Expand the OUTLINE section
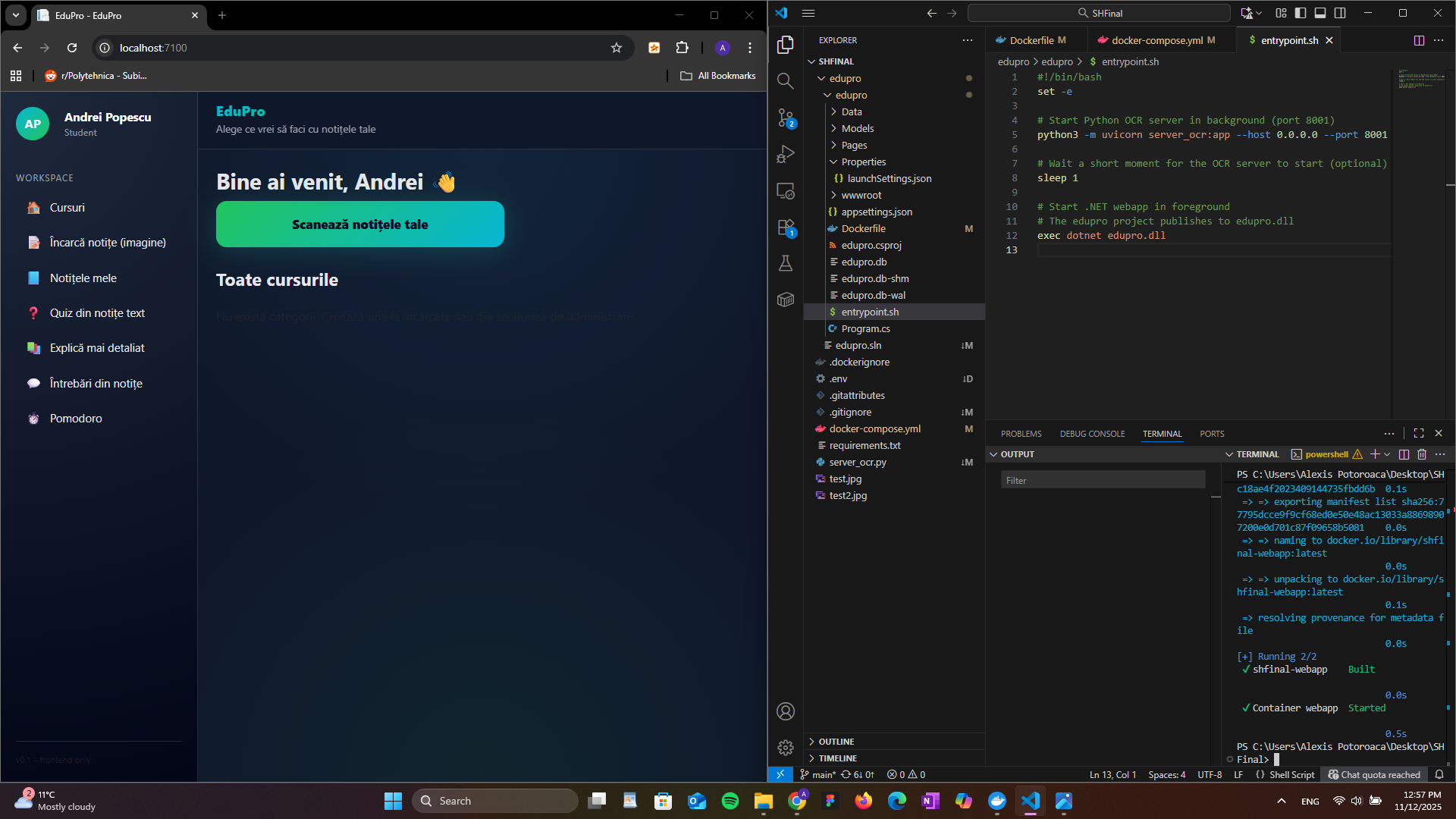1456x819 pixels. pos(836,742)
